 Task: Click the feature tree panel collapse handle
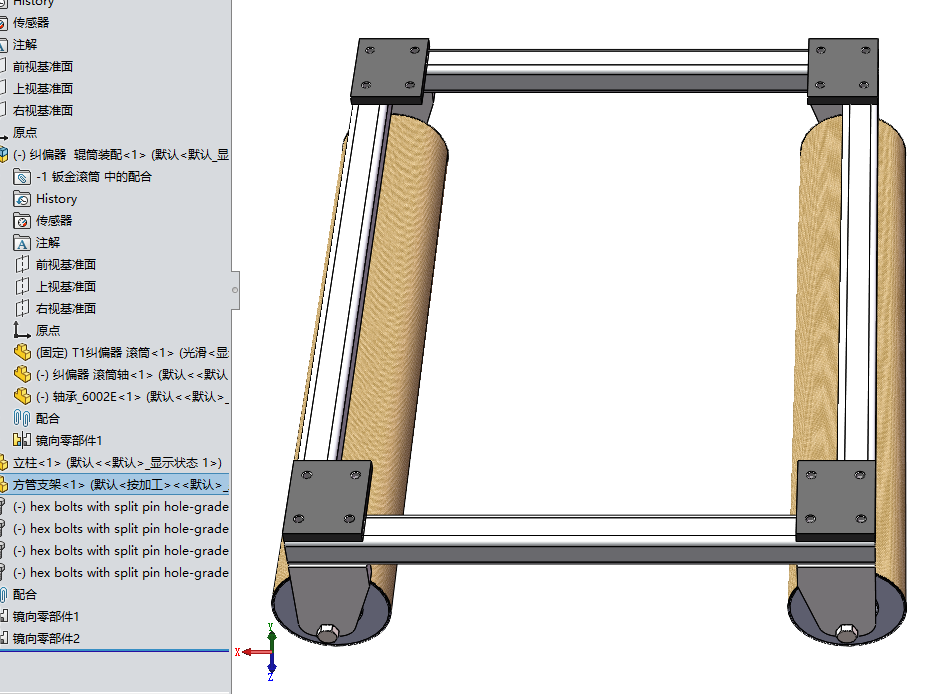point(235,290)
